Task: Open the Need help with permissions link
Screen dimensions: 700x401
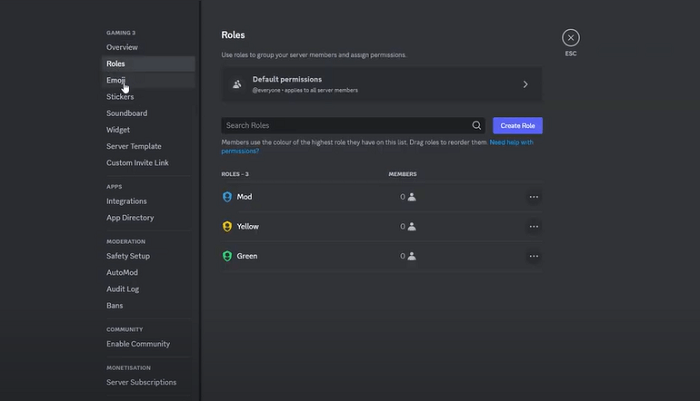Action: tap(511, 142)
